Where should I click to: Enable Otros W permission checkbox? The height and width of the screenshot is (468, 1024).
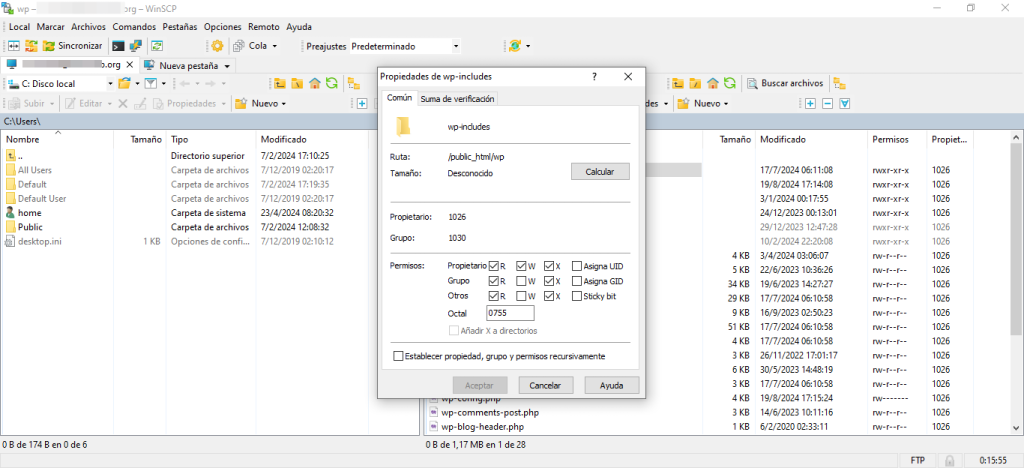[x=521, y=296]
